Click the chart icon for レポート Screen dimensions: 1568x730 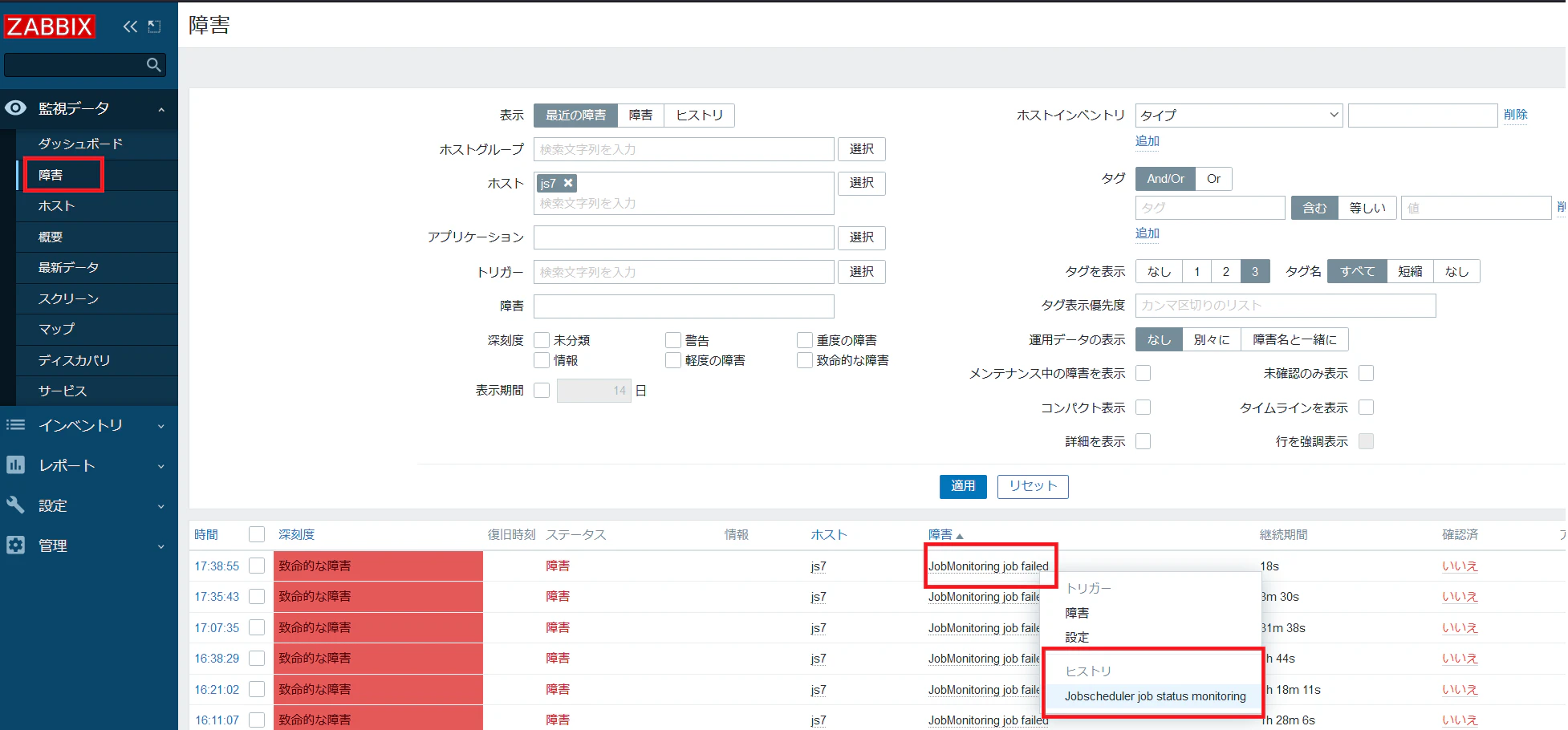click(x=15, y=464)
